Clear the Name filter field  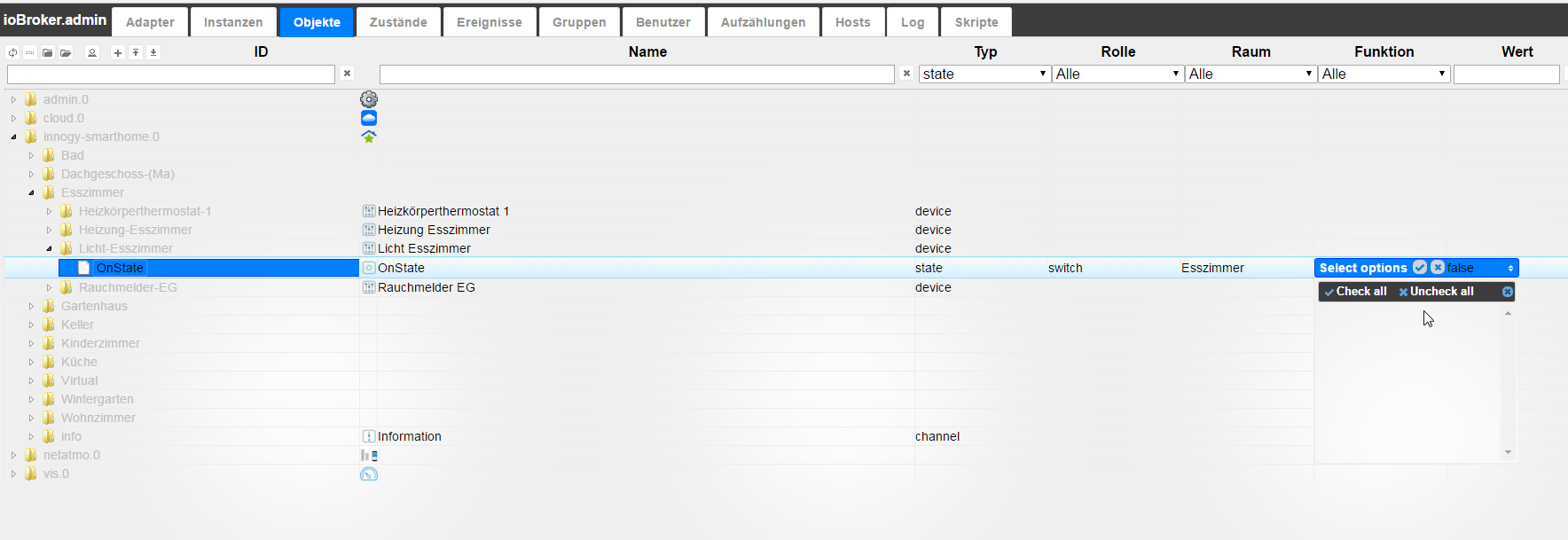click(x=906, y=74)
